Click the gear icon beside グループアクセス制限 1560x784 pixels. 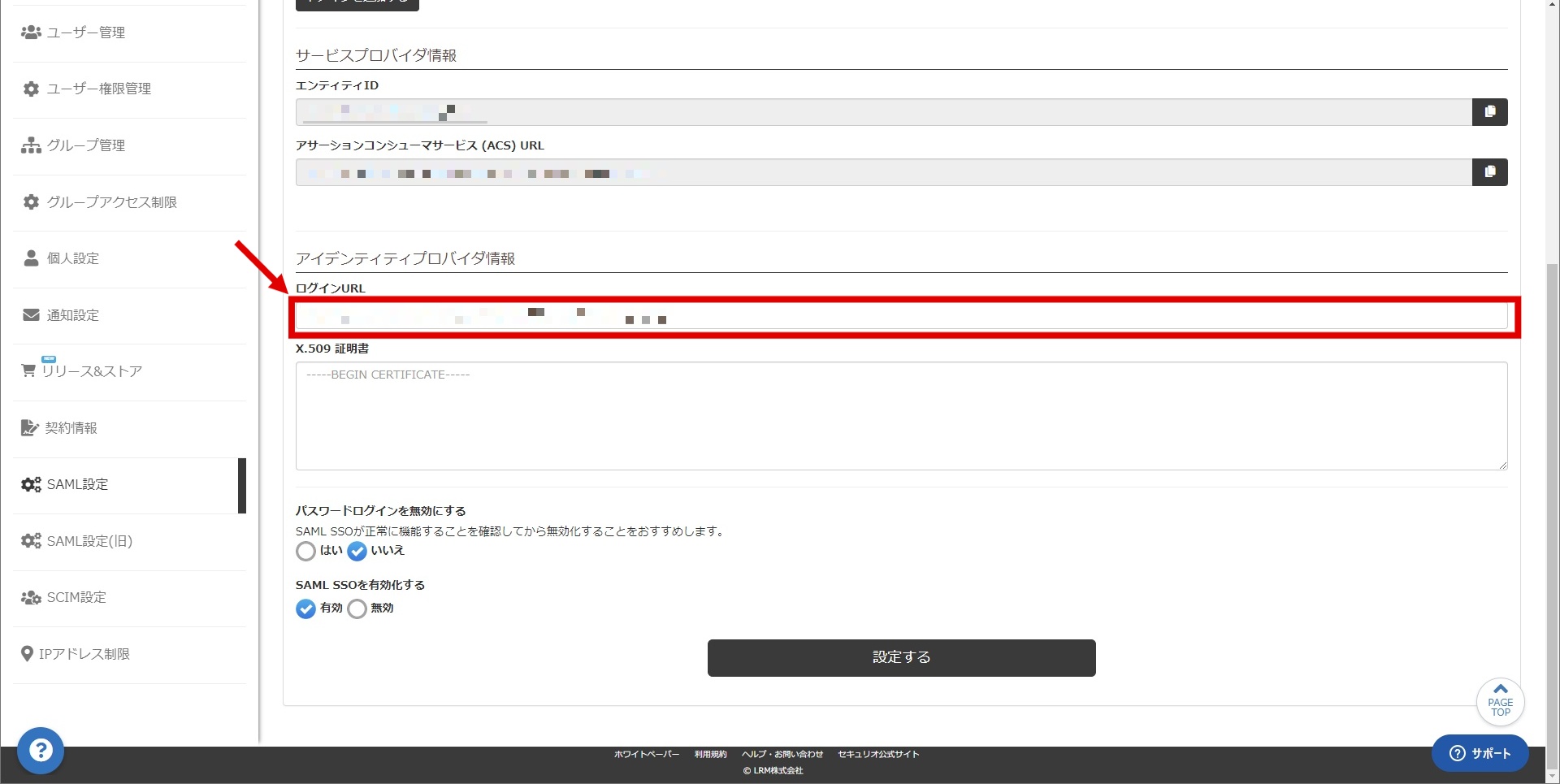coord(31,201)
